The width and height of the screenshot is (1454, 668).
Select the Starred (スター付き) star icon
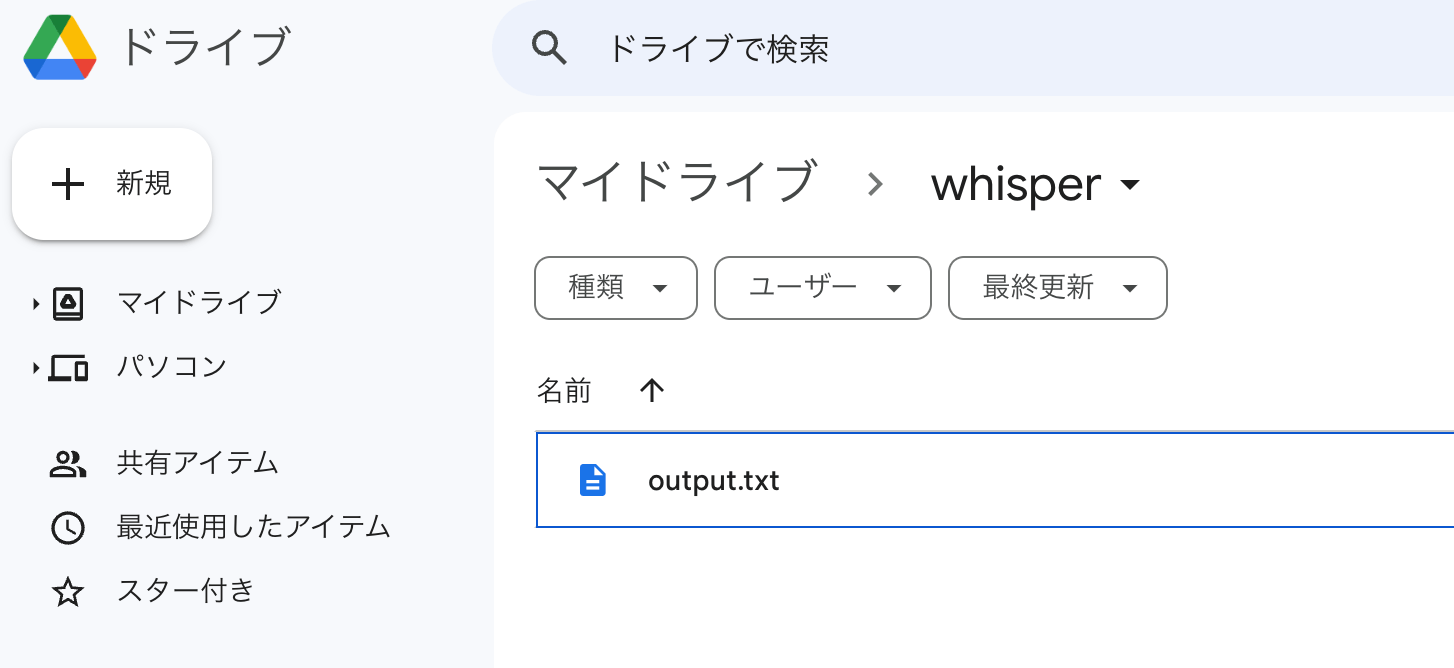pos(67,591)
